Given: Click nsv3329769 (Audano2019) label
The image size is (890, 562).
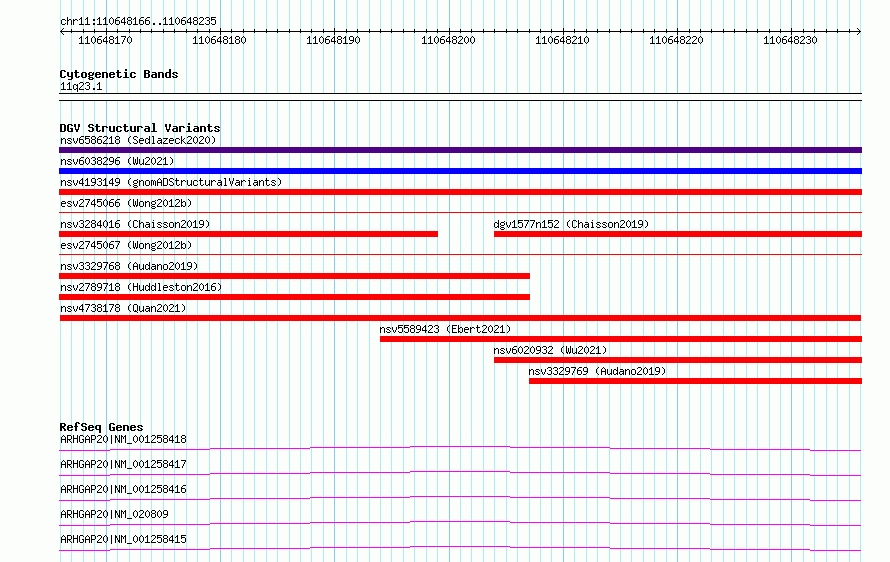Looking at the screenshot, I should pos(597,371).
